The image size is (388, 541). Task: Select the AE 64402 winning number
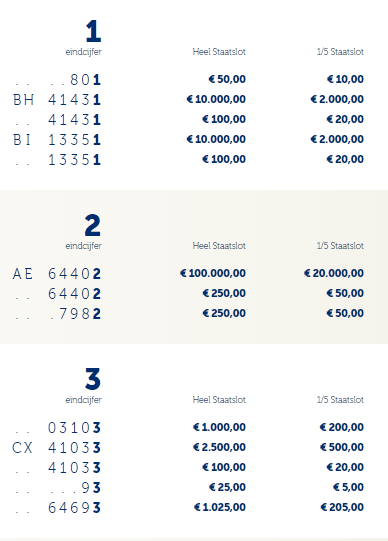pos(57,274)
